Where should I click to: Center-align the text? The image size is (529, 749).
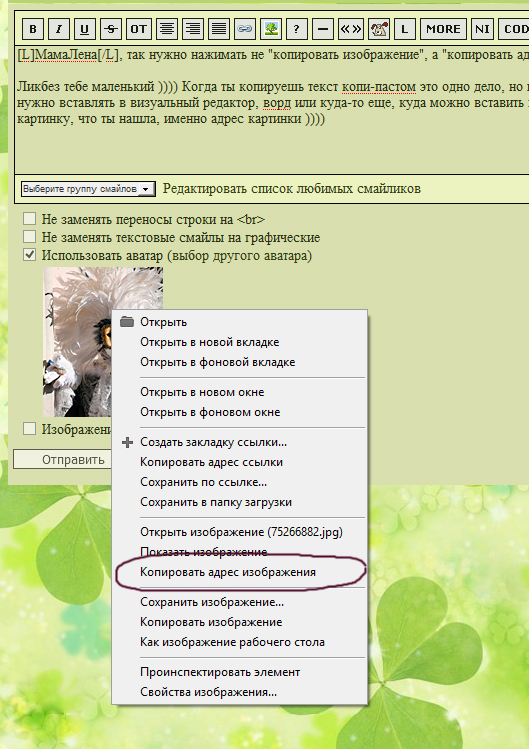tap(167, 29)
